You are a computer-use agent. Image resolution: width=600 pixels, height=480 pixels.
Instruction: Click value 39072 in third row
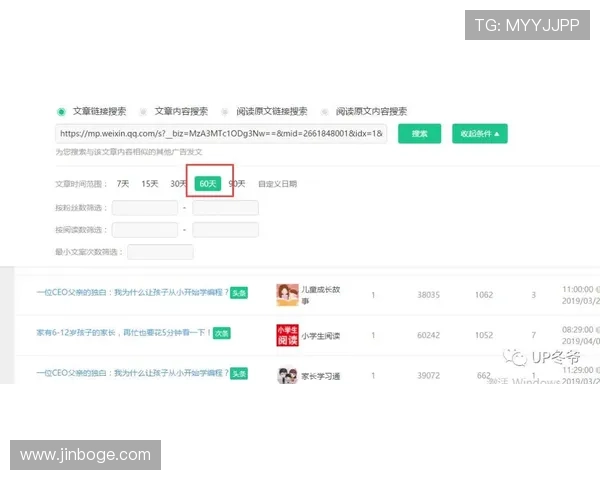click(x=429, y=376)
